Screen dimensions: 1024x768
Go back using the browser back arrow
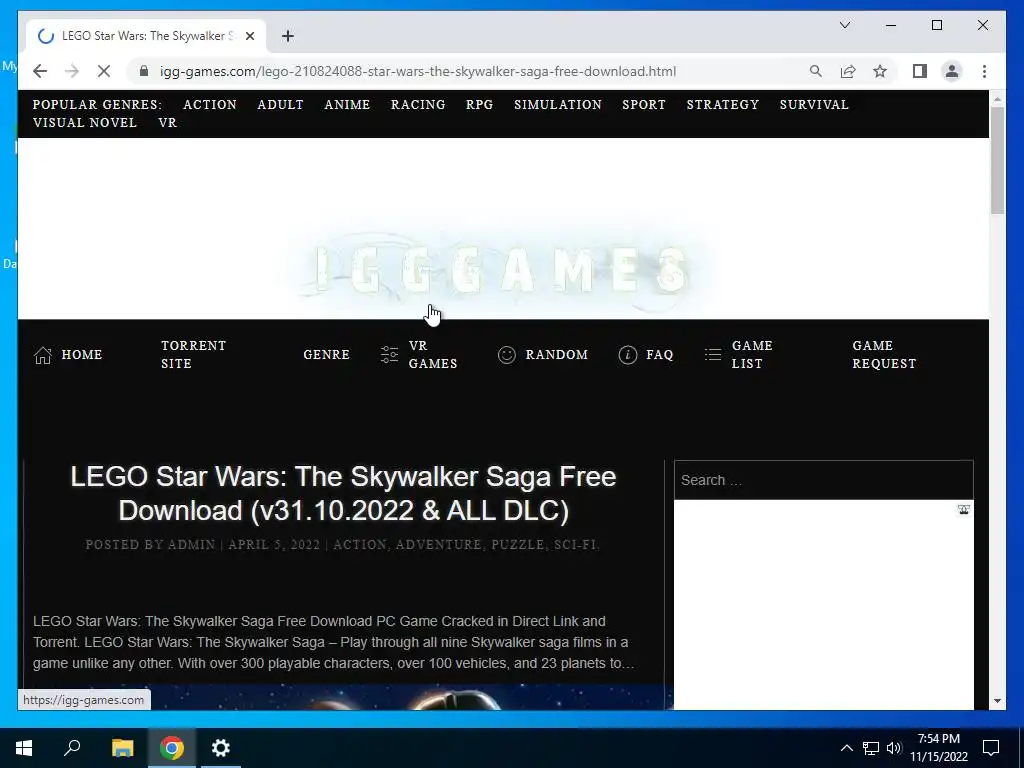(x=40, y=71)
